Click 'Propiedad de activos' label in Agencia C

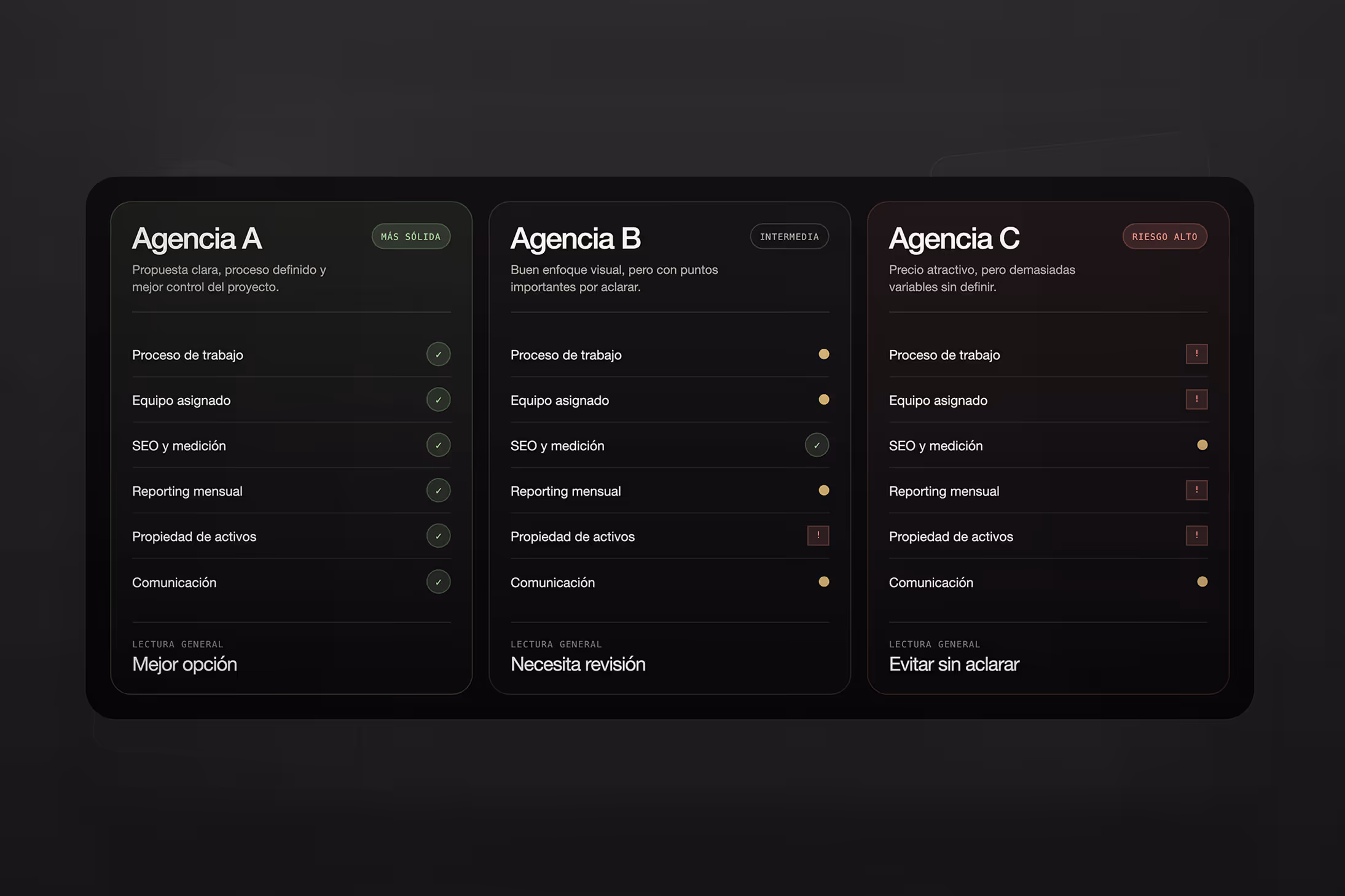(x=951, y=537)
